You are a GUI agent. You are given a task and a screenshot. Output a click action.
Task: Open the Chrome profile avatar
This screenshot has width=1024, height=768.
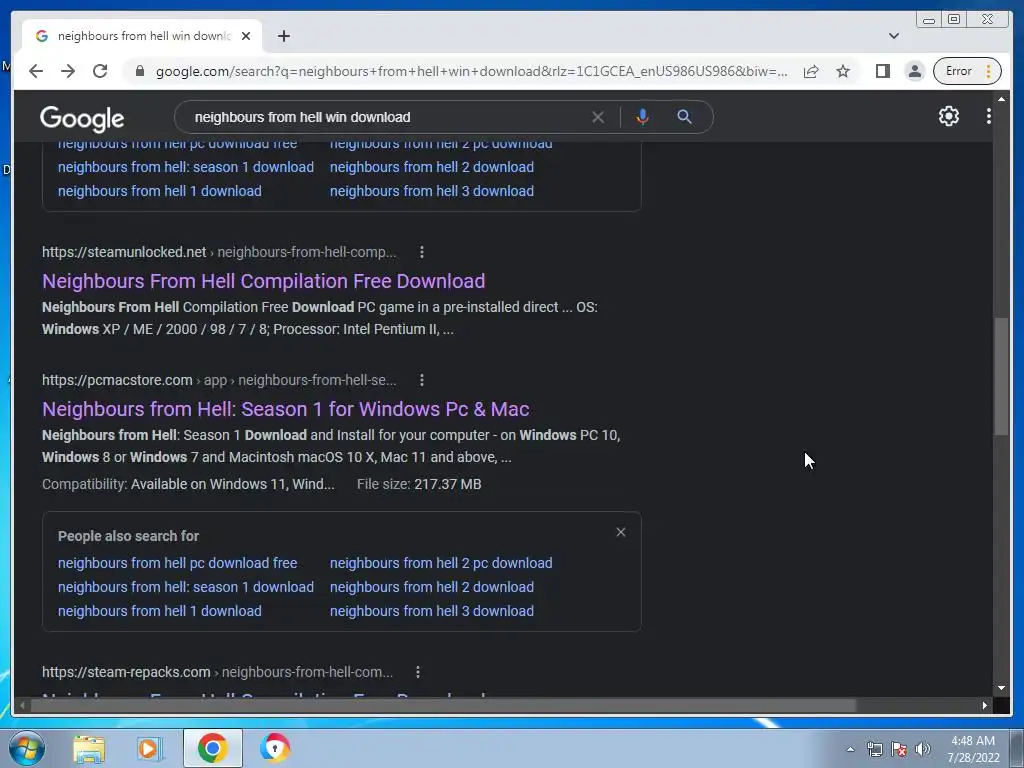tap(915, 71)
